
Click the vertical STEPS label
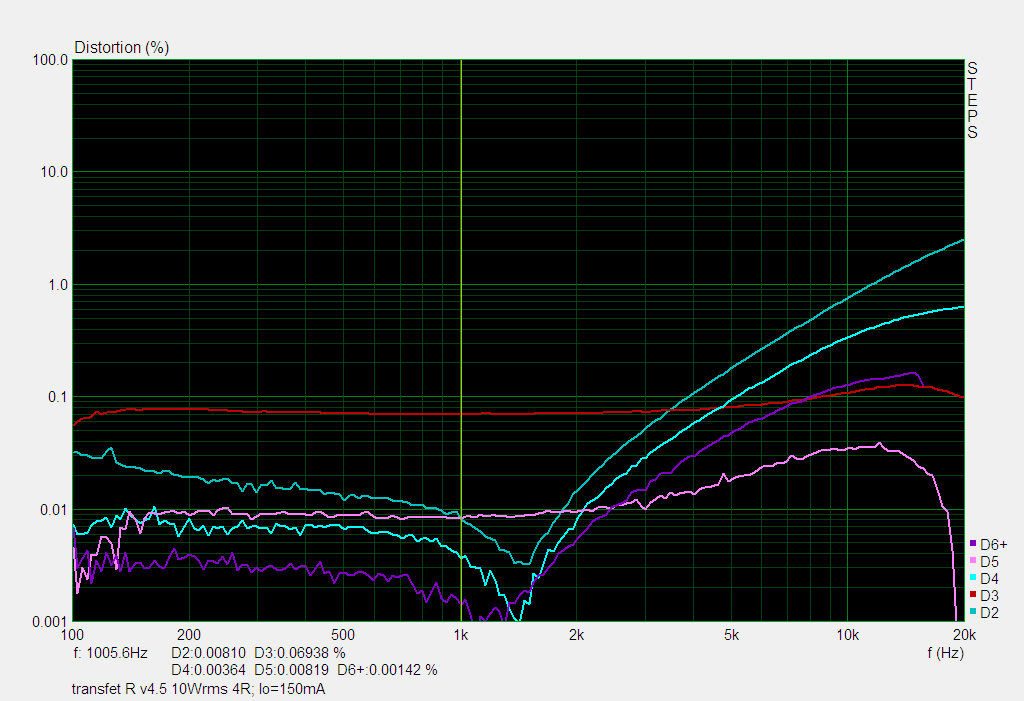tap(972, 101)
